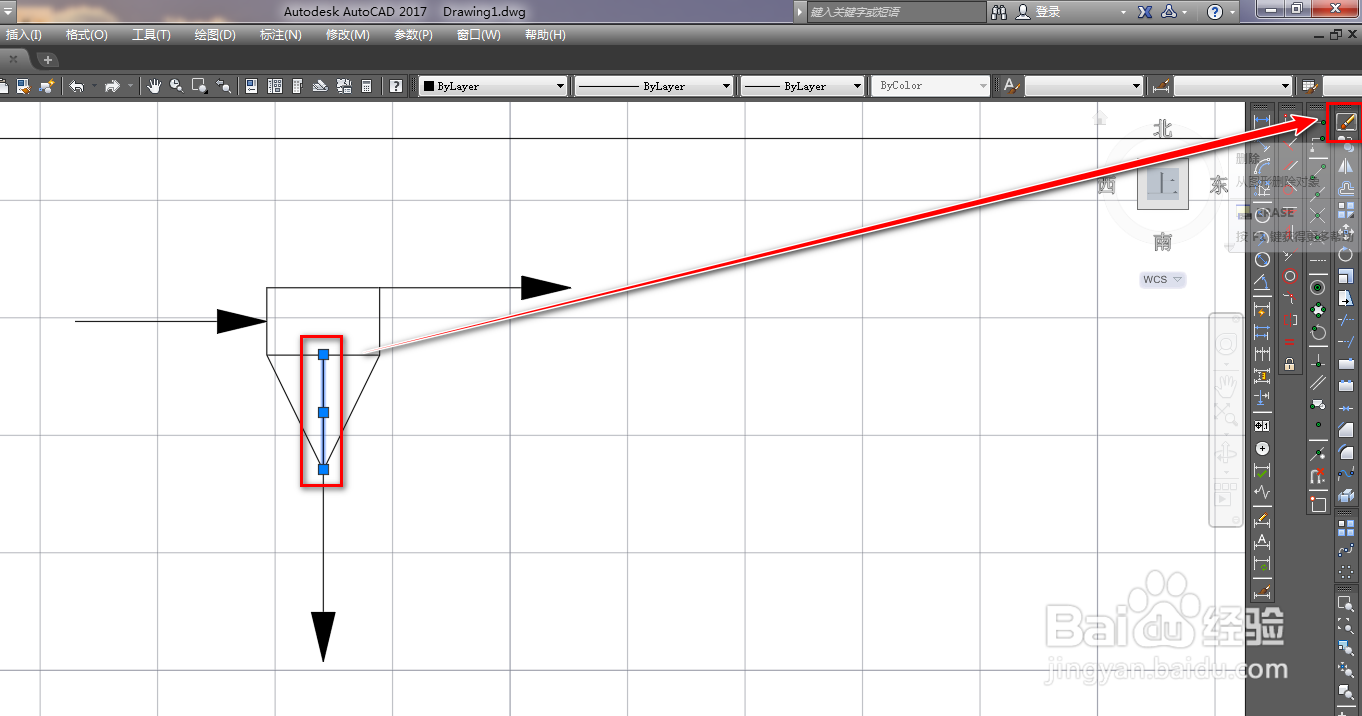Open the 帮助(H) menu
Viewport: 1362px width, 716px height.
click(x=545, y=35)
